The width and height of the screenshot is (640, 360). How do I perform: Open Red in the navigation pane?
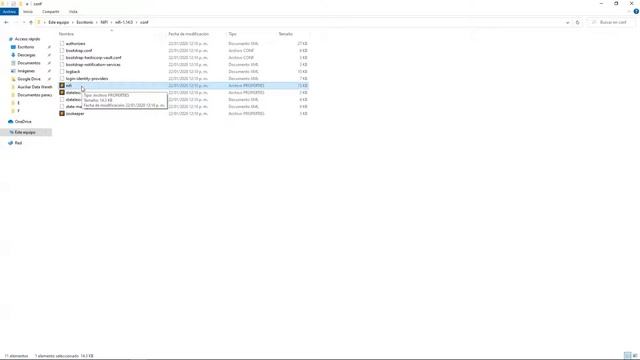[x=18, y=143]
